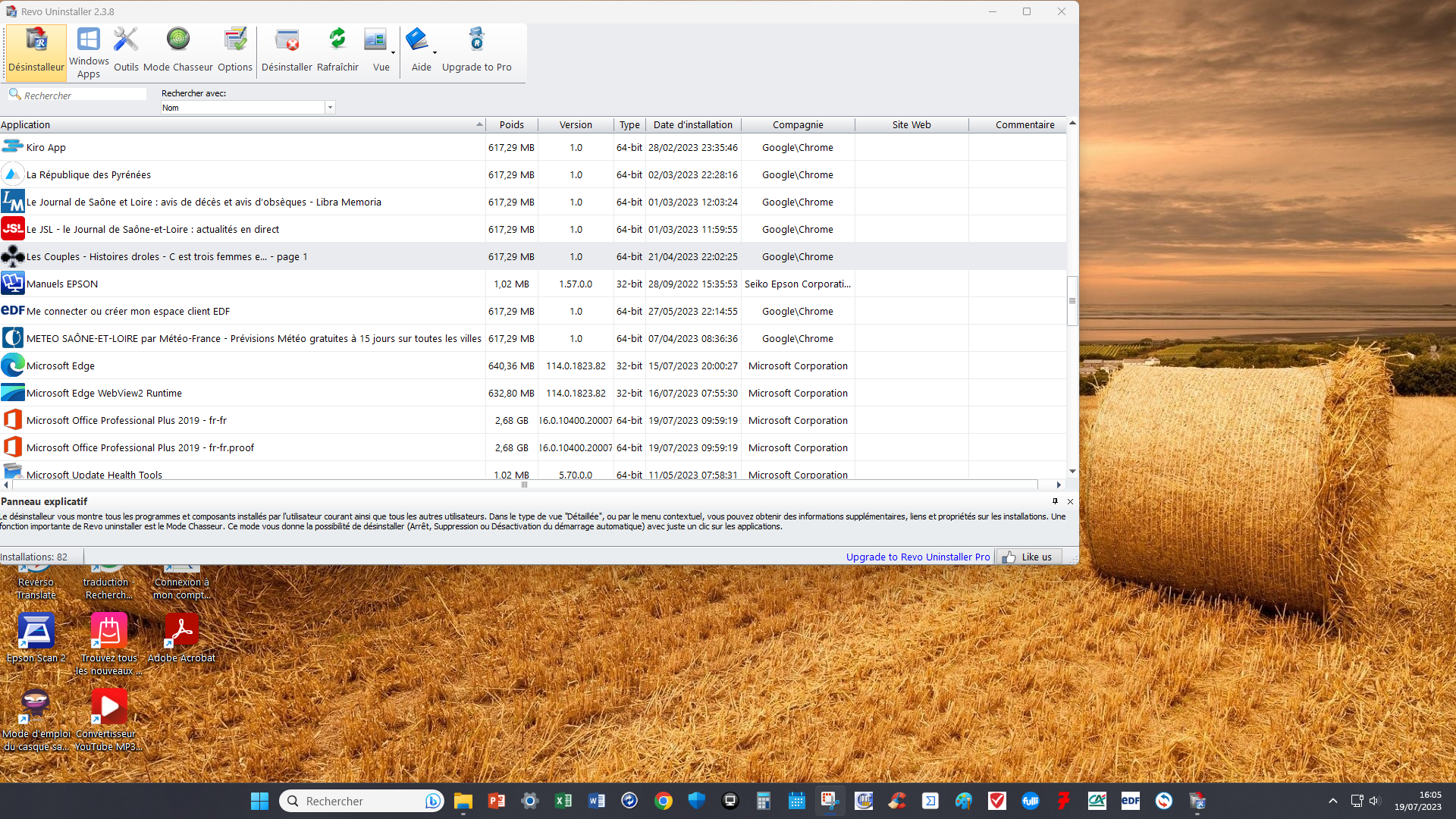
Task: Select Microsoft Edge WebView2 Runtime row
Action: pyautogui.click(x=533, y=393)
